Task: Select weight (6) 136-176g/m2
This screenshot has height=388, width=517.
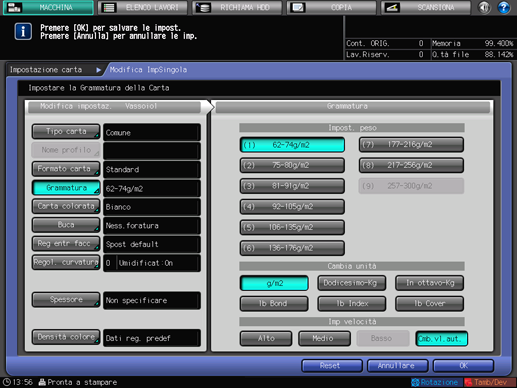Action: tap(292, 248)
